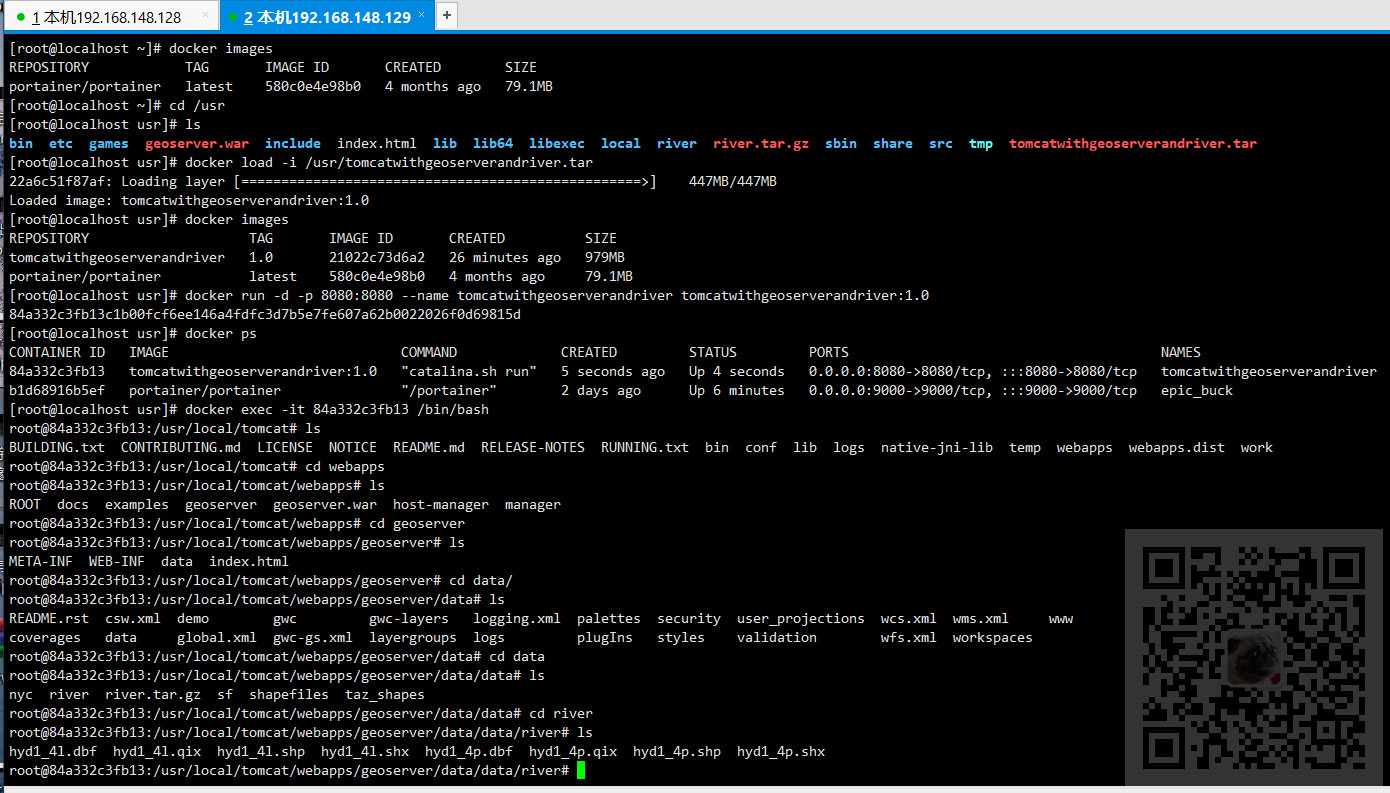Click the command "/portainer"
The height and width of the screenshot is (793, 1390).
[x=449, y=390]
